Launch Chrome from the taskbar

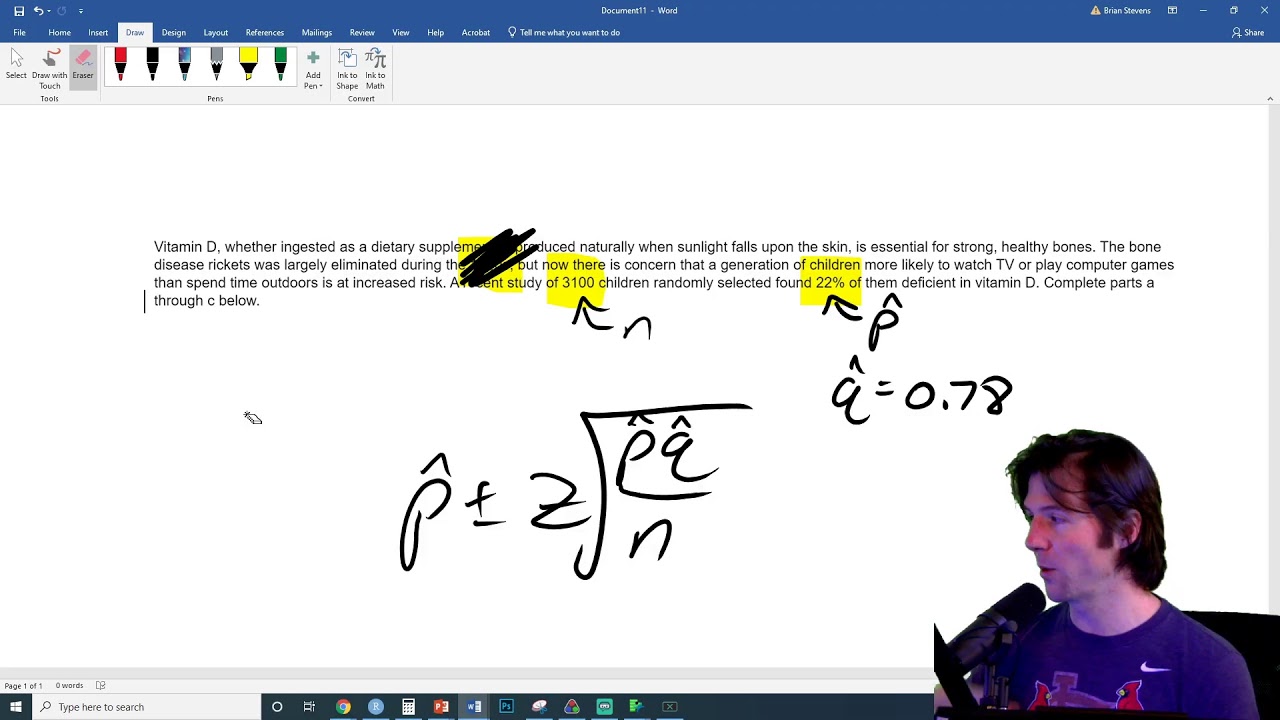343,707
